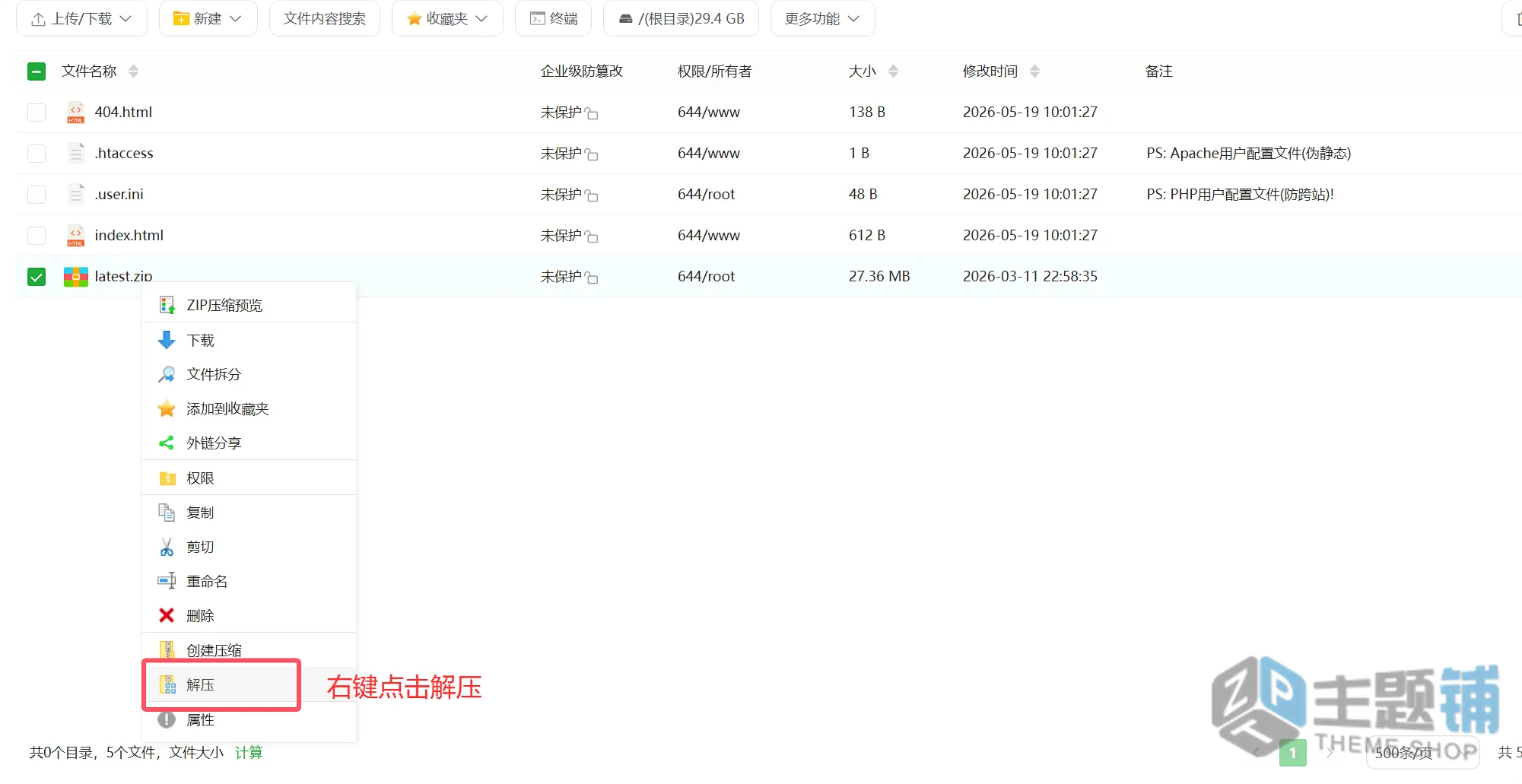Click the 解压 extract archive icon

(x=167, y=684)
